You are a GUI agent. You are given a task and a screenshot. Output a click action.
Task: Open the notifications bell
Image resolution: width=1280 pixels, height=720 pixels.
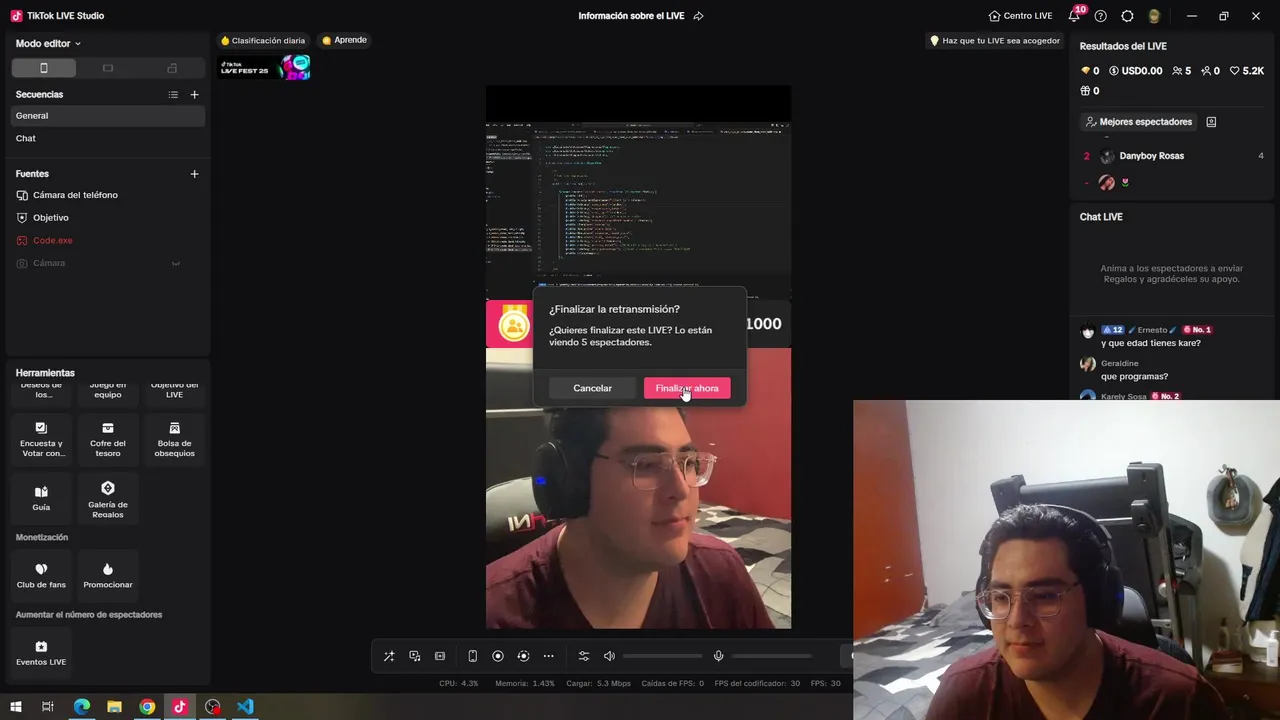point(1074,16)
